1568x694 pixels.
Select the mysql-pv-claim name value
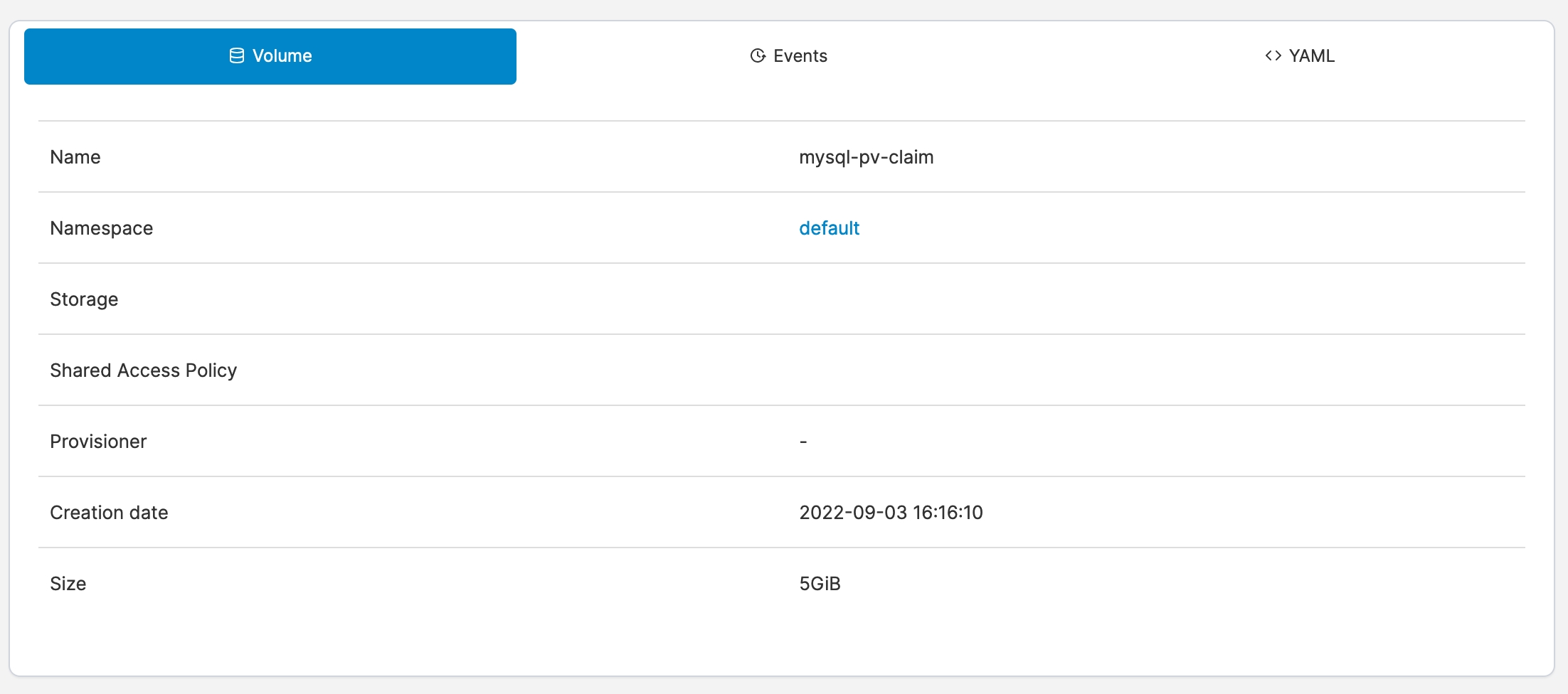(x=866, y=157)
